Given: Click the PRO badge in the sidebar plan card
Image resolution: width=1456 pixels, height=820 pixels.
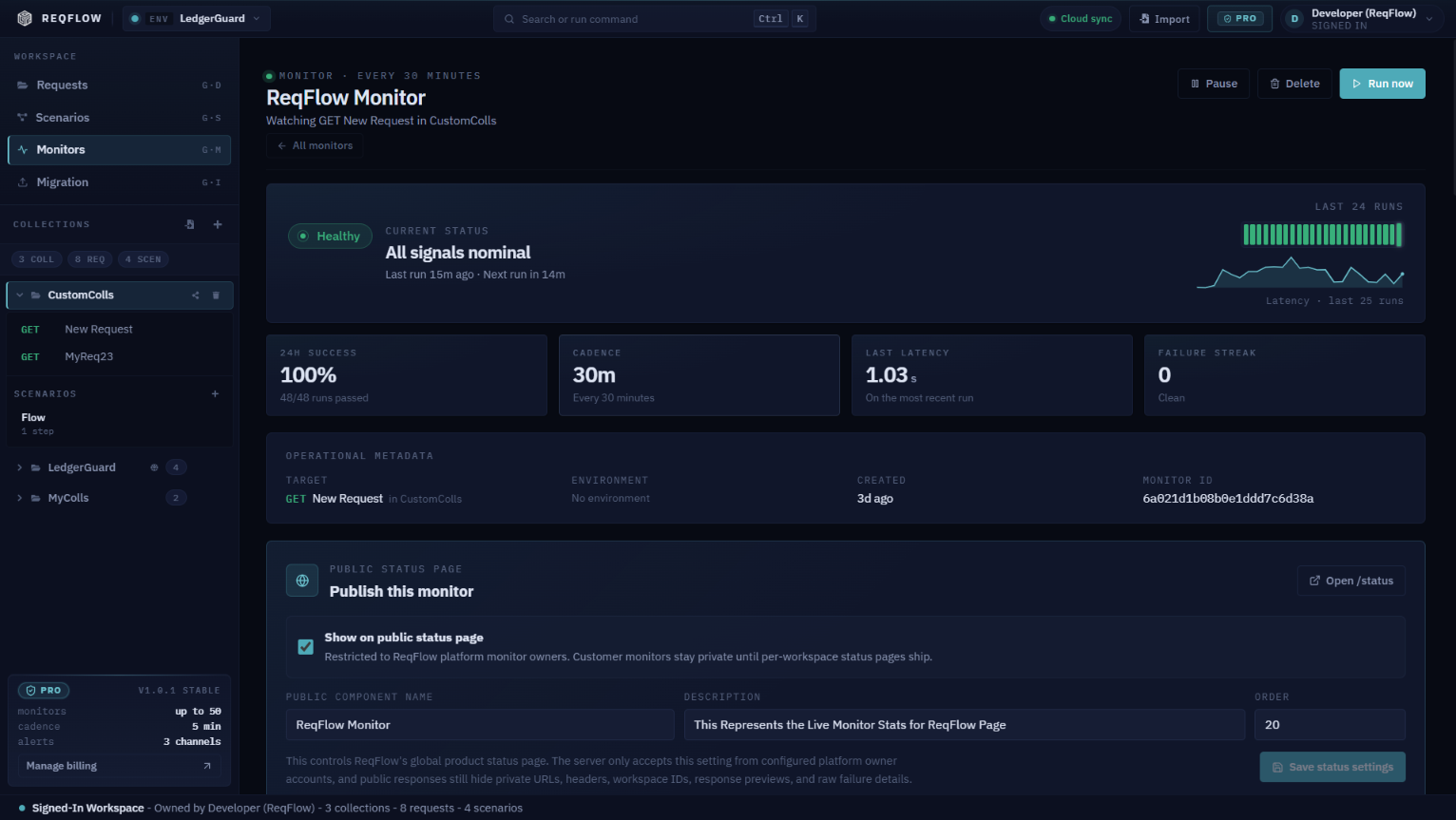Looking at the screenshot, I should click(44, 691).
